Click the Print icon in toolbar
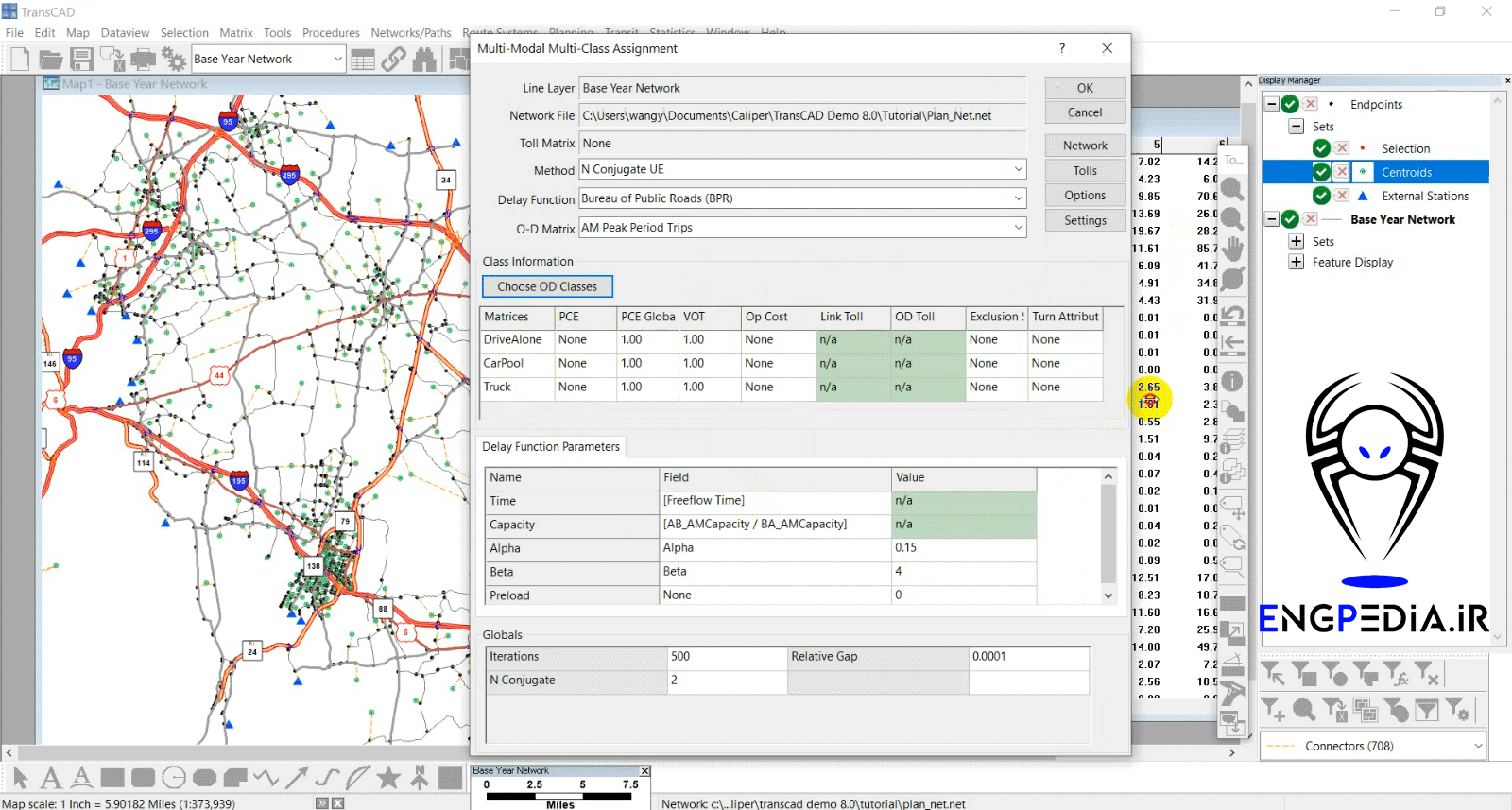1512x810 pixels. point(144,59)
